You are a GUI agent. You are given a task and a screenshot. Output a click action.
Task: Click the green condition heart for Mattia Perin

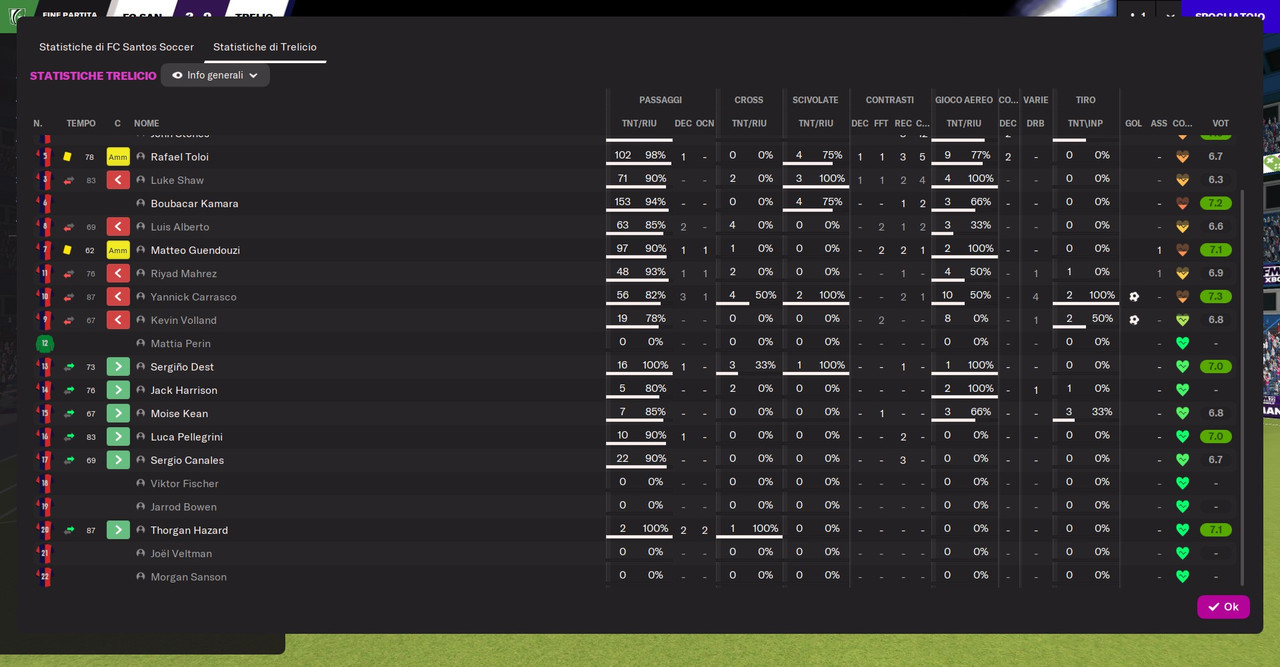coord(1182,343)
